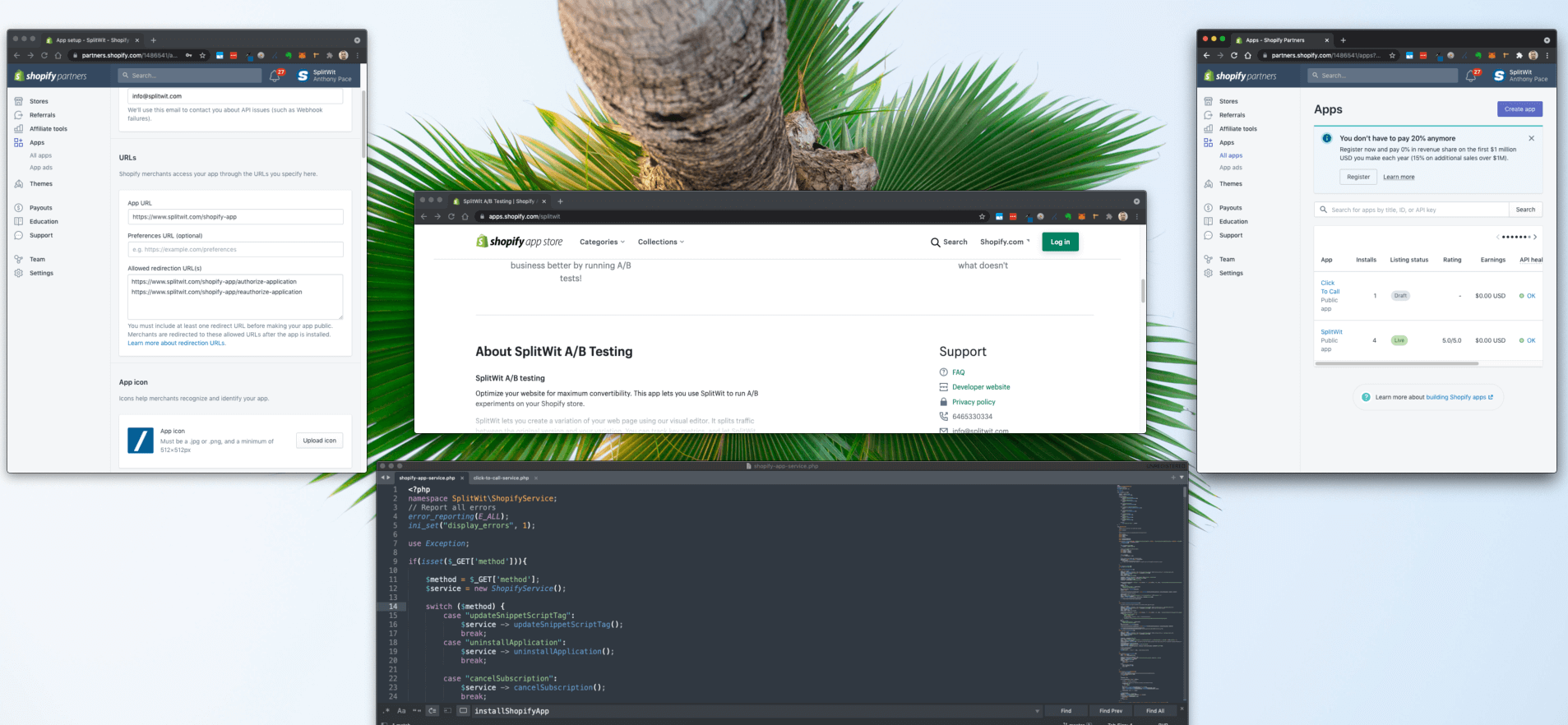The image size is (1568, 725).
Task: Open extensions puzzle icon in Apps list browser
Action: coord(1519,56)
